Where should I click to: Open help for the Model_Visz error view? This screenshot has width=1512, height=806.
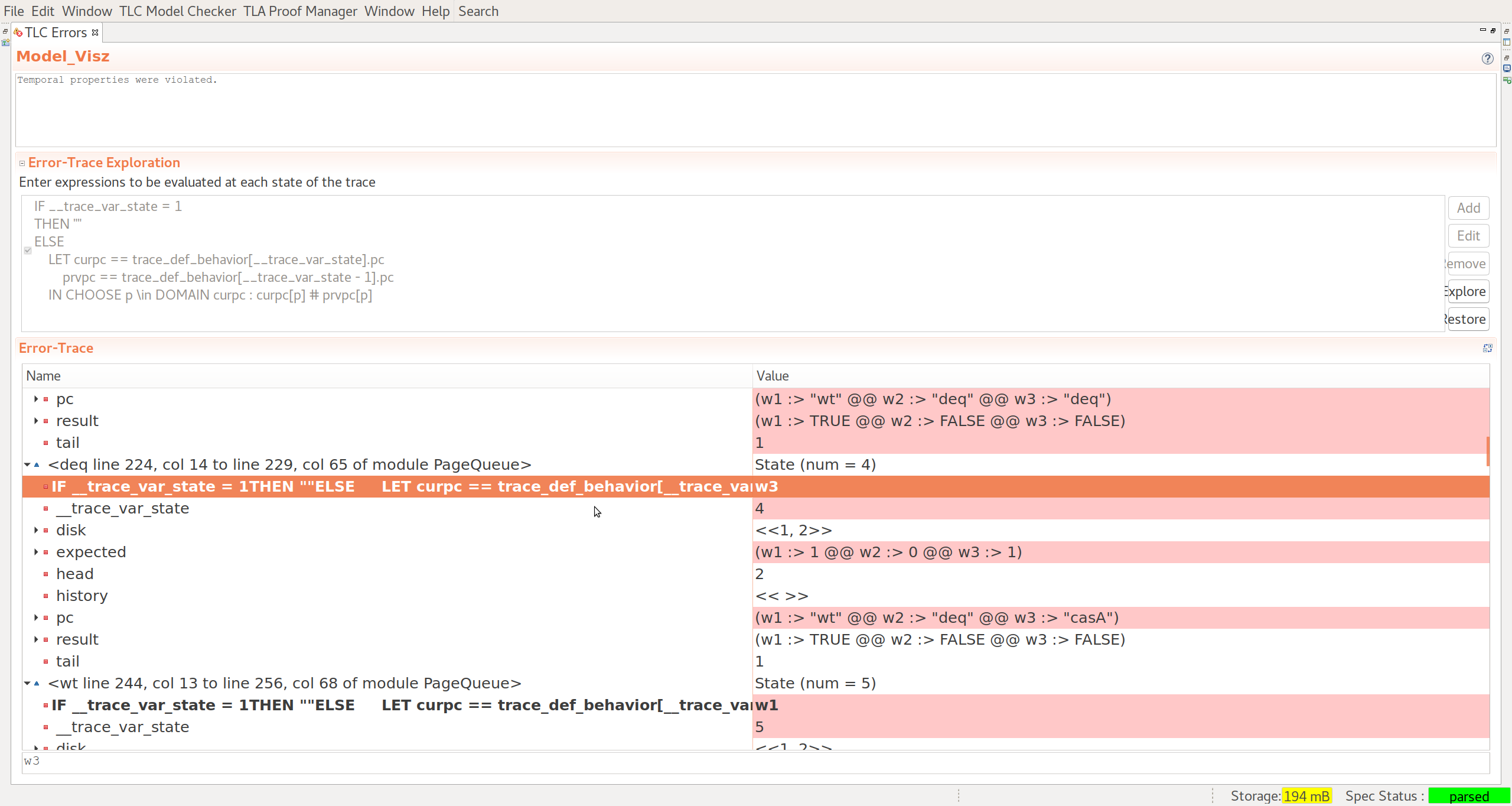pyautogui.click(x=1488, y=58)
